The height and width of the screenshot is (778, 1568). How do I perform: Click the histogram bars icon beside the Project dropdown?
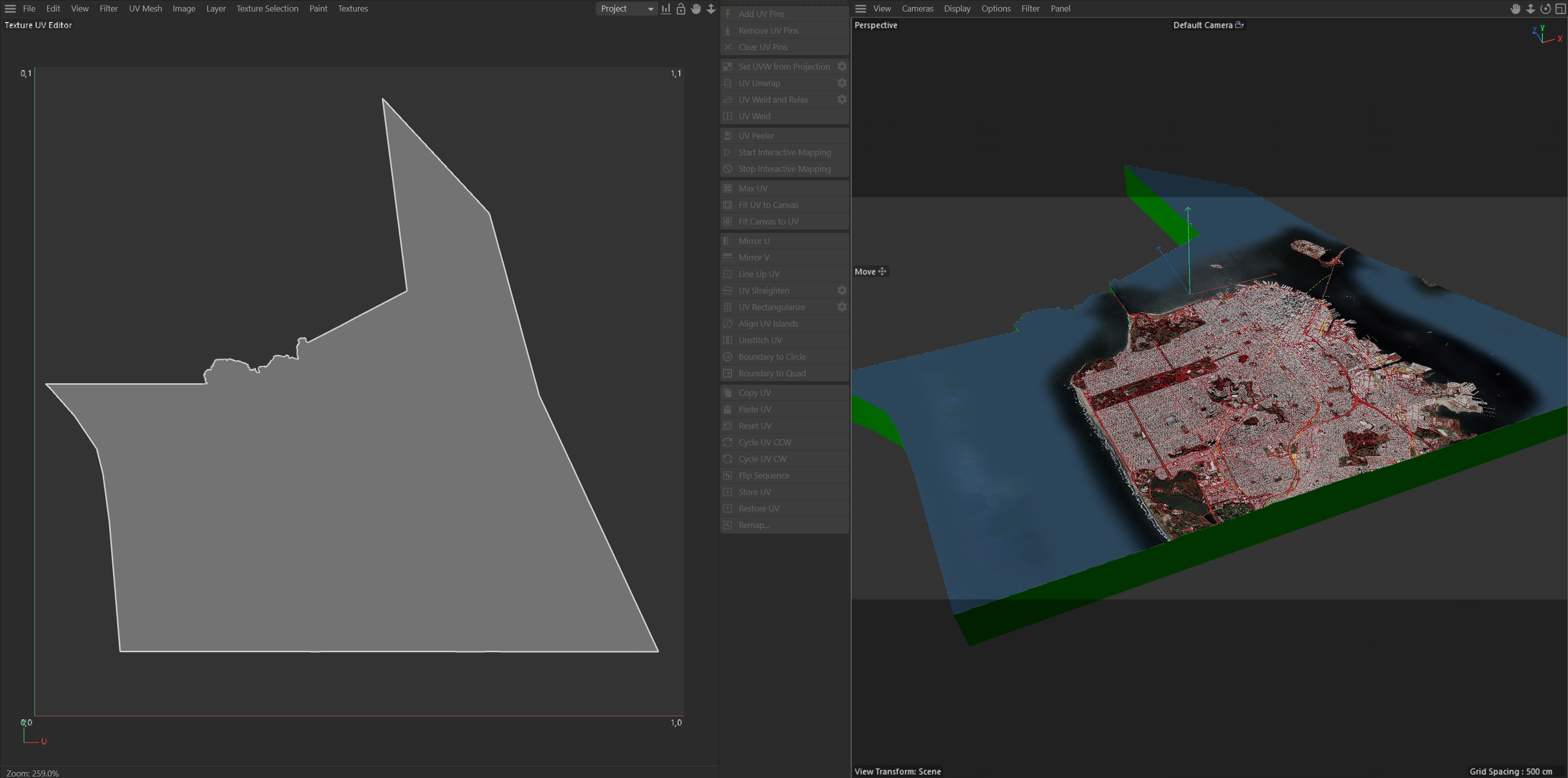(x=666, y=9)
